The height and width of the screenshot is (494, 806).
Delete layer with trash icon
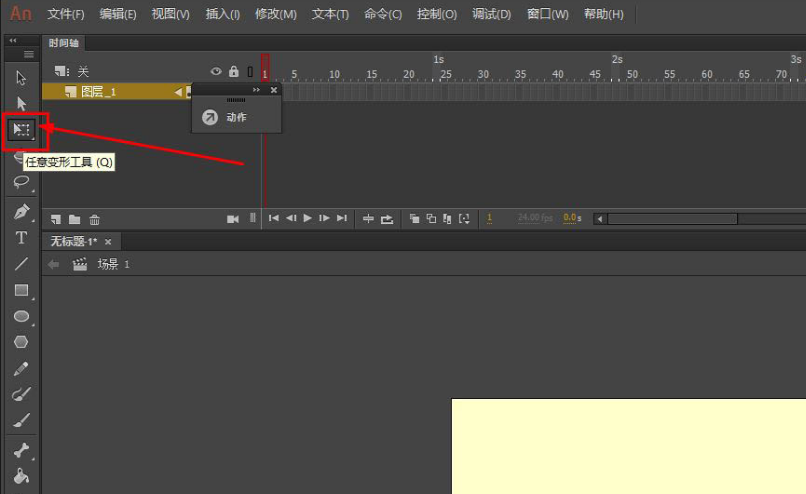coord(94,220)
